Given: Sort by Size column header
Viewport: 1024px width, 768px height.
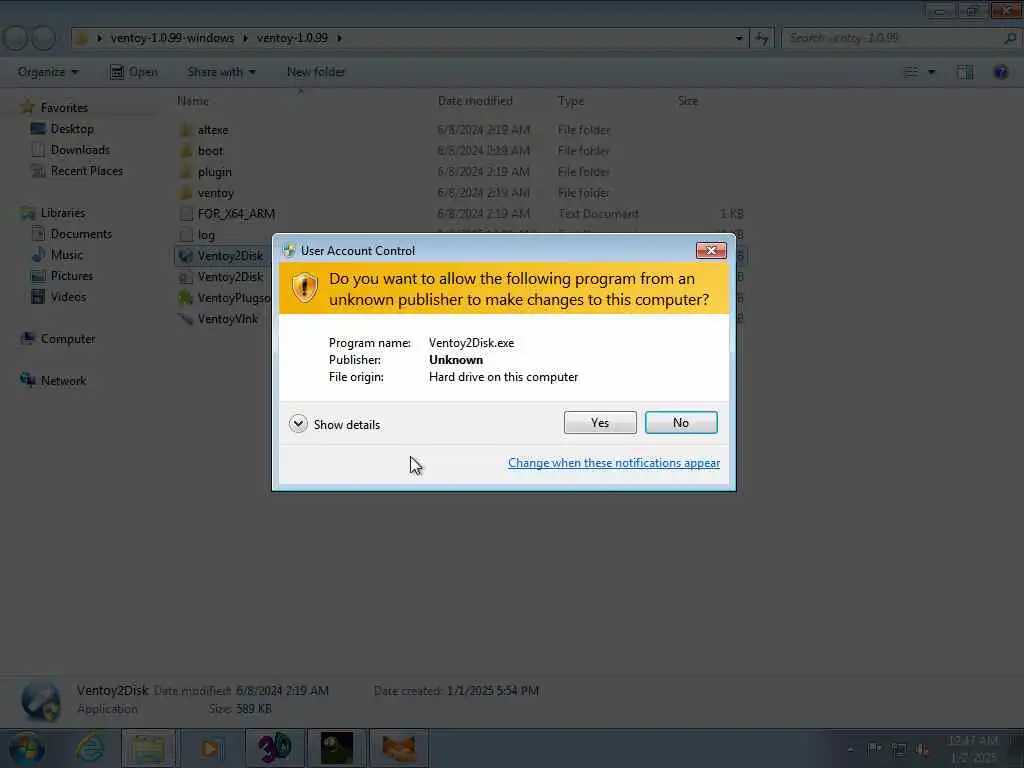Looking at the screenshot, I should click(688, 101).
